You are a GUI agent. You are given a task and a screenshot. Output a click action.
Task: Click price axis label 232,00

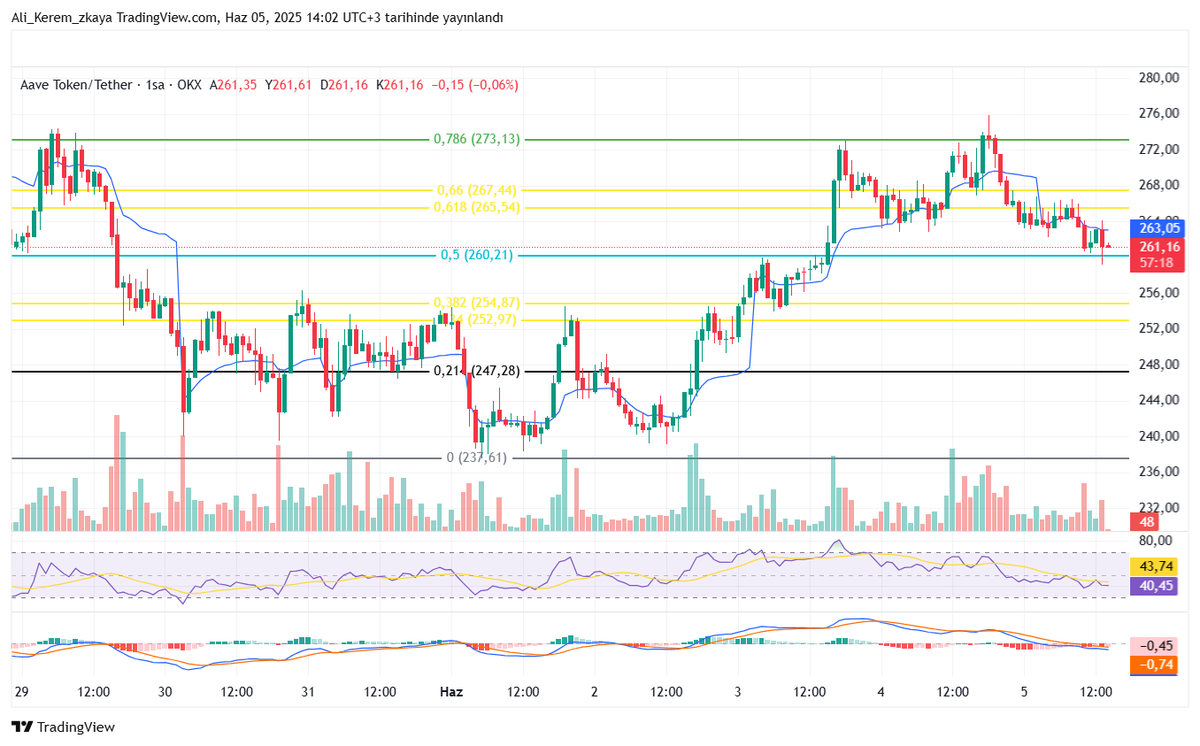[1159, 507]
